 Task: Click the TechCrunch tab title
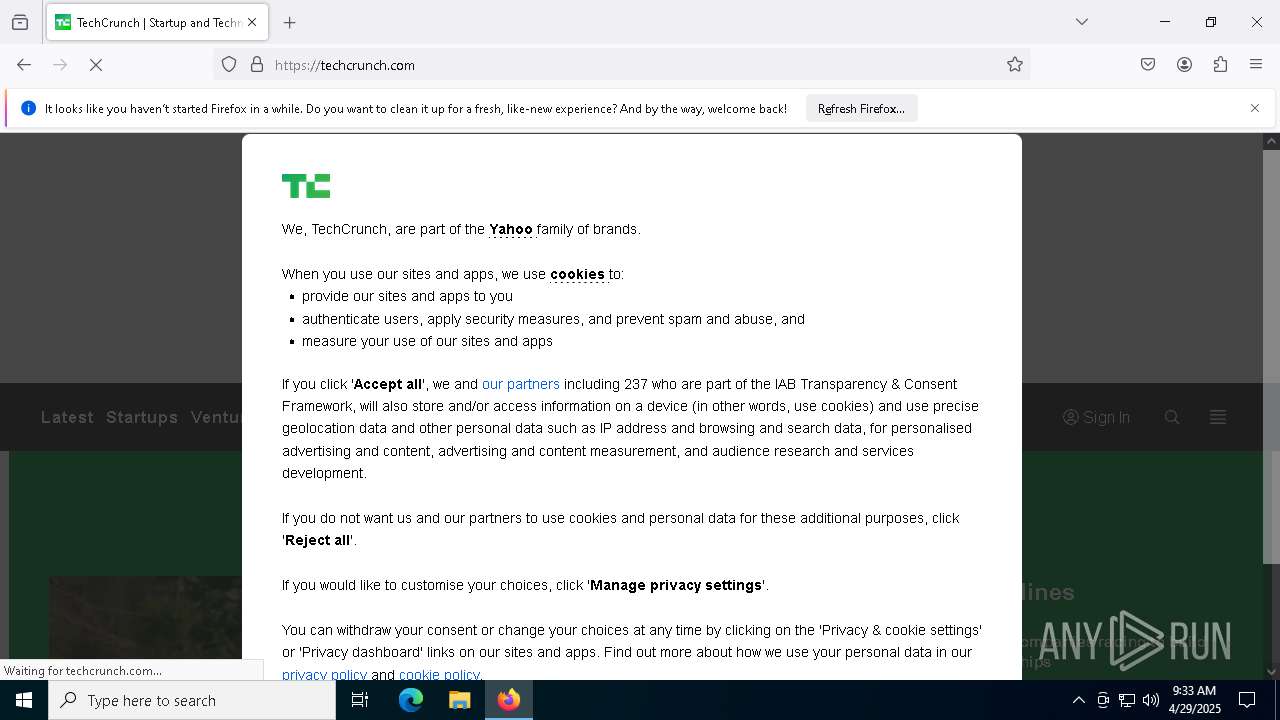(158, 22)
